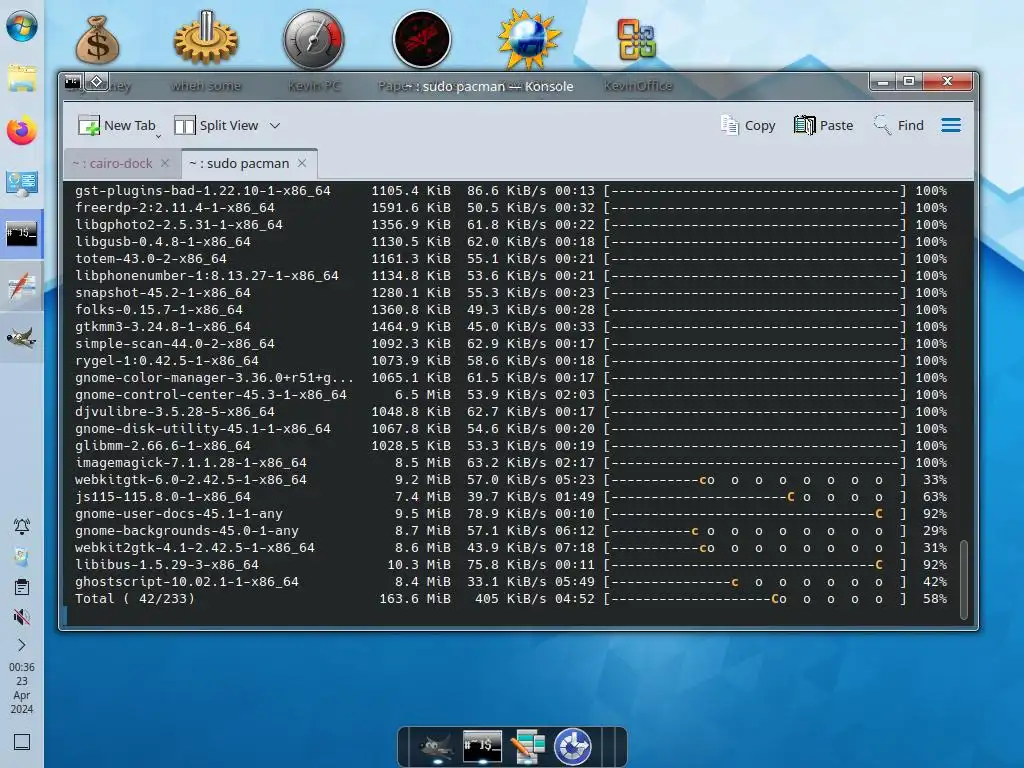1024x768 pixels.
Task: Click the Total progress bar at 58%
Action: 756,599
